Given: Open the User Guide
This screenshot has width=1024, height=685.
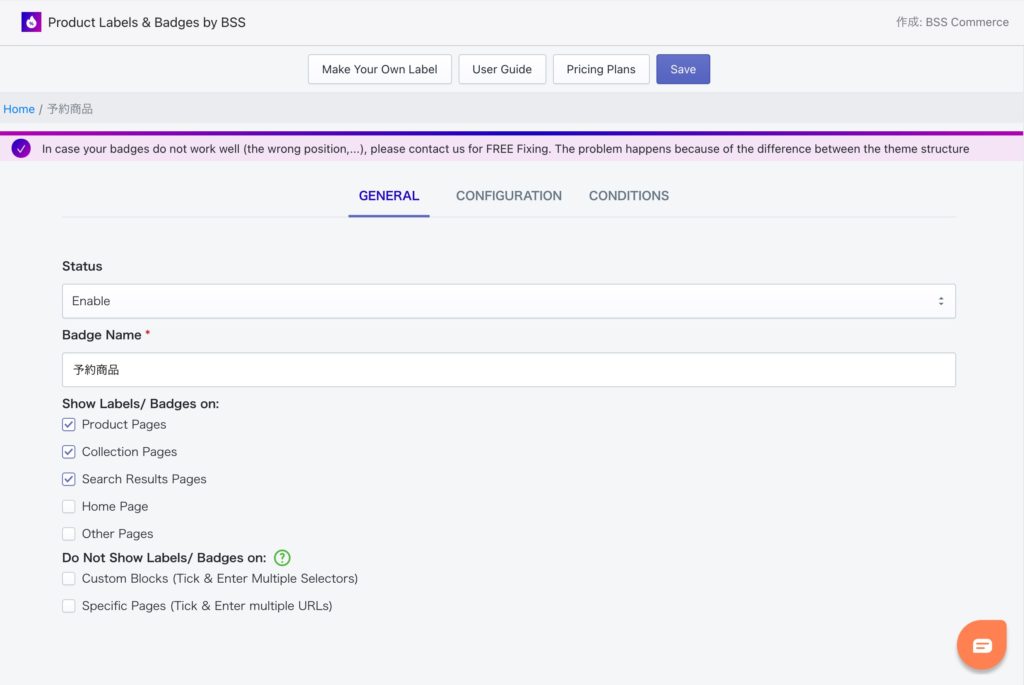Looking at the screenshot, I should 502,69.
